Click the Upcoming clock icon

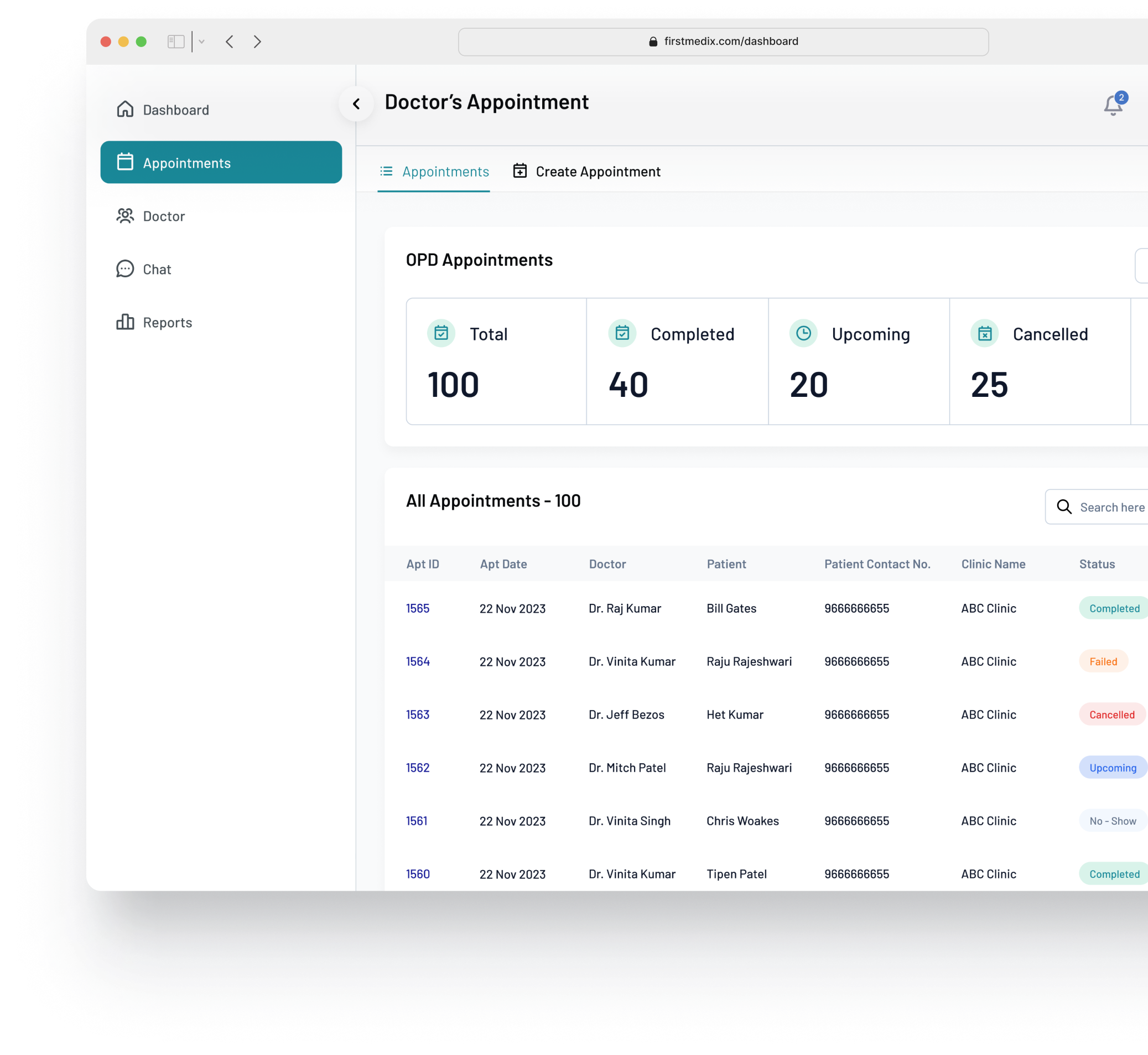pyautogui.click(x=803, y=333)
